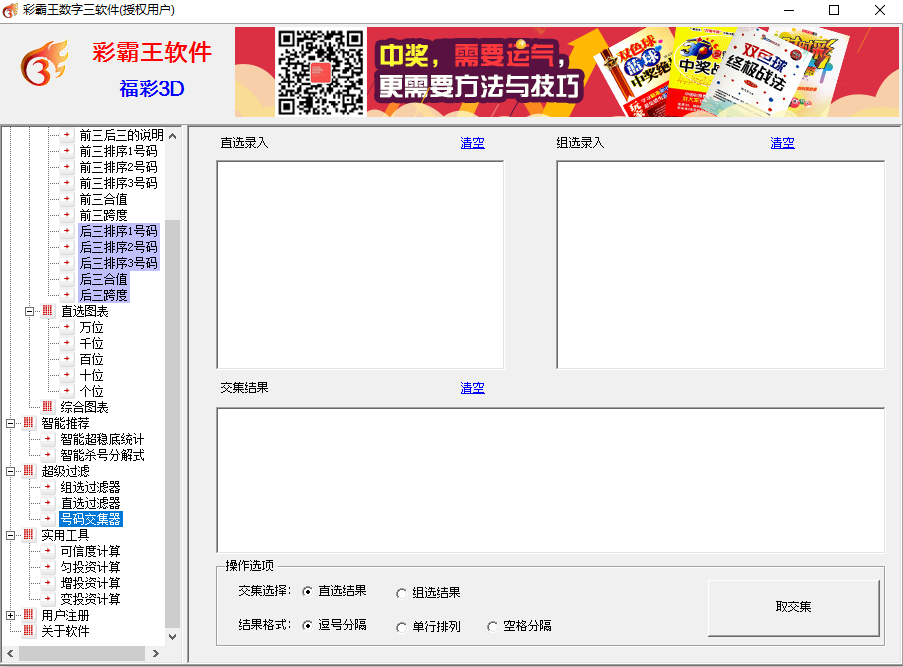Screen dimensions: 903x667
Task: Open 变投资计算 tool
Action: [90, 599]
